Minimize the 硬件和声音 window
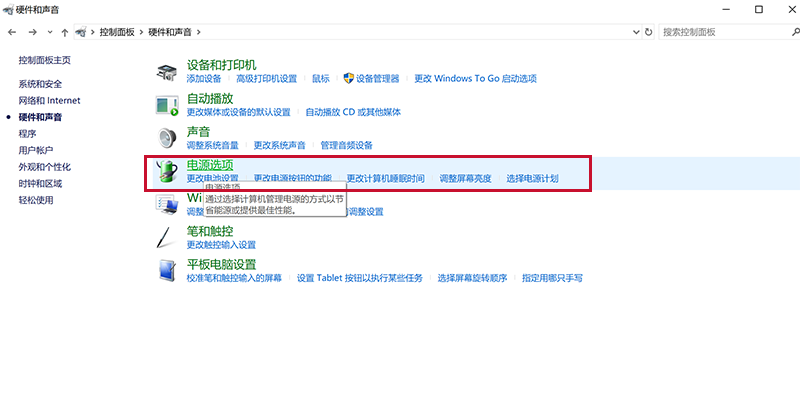The width and height of the screenshot is (800, 420). pos(727,9)
